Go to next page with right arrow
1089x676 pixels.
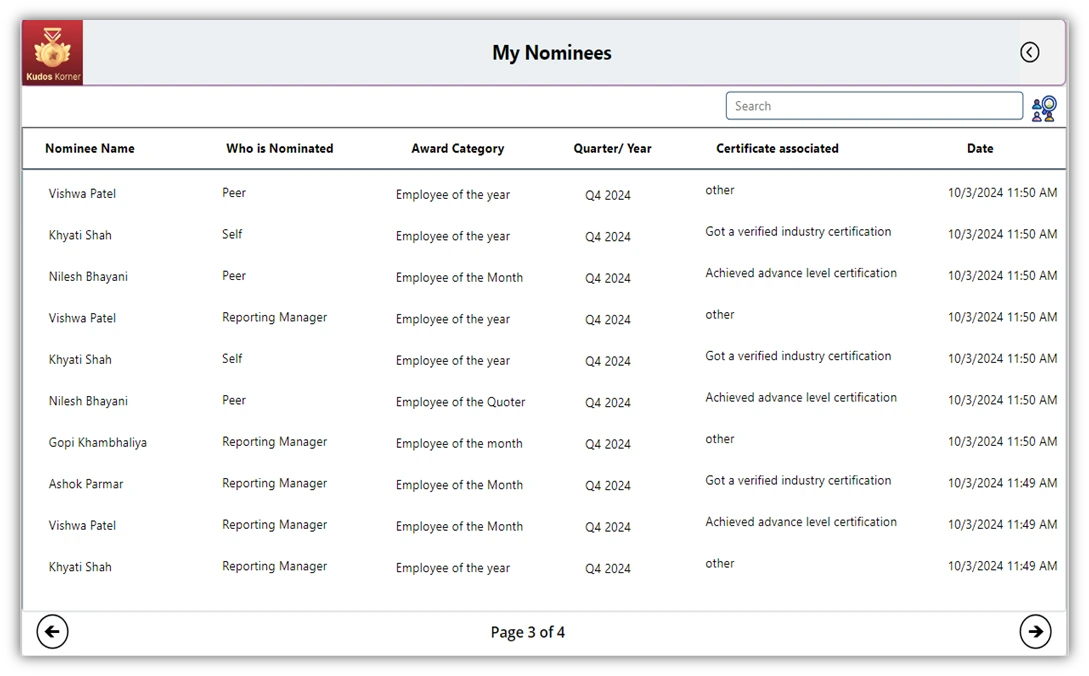pos(1035,631)
